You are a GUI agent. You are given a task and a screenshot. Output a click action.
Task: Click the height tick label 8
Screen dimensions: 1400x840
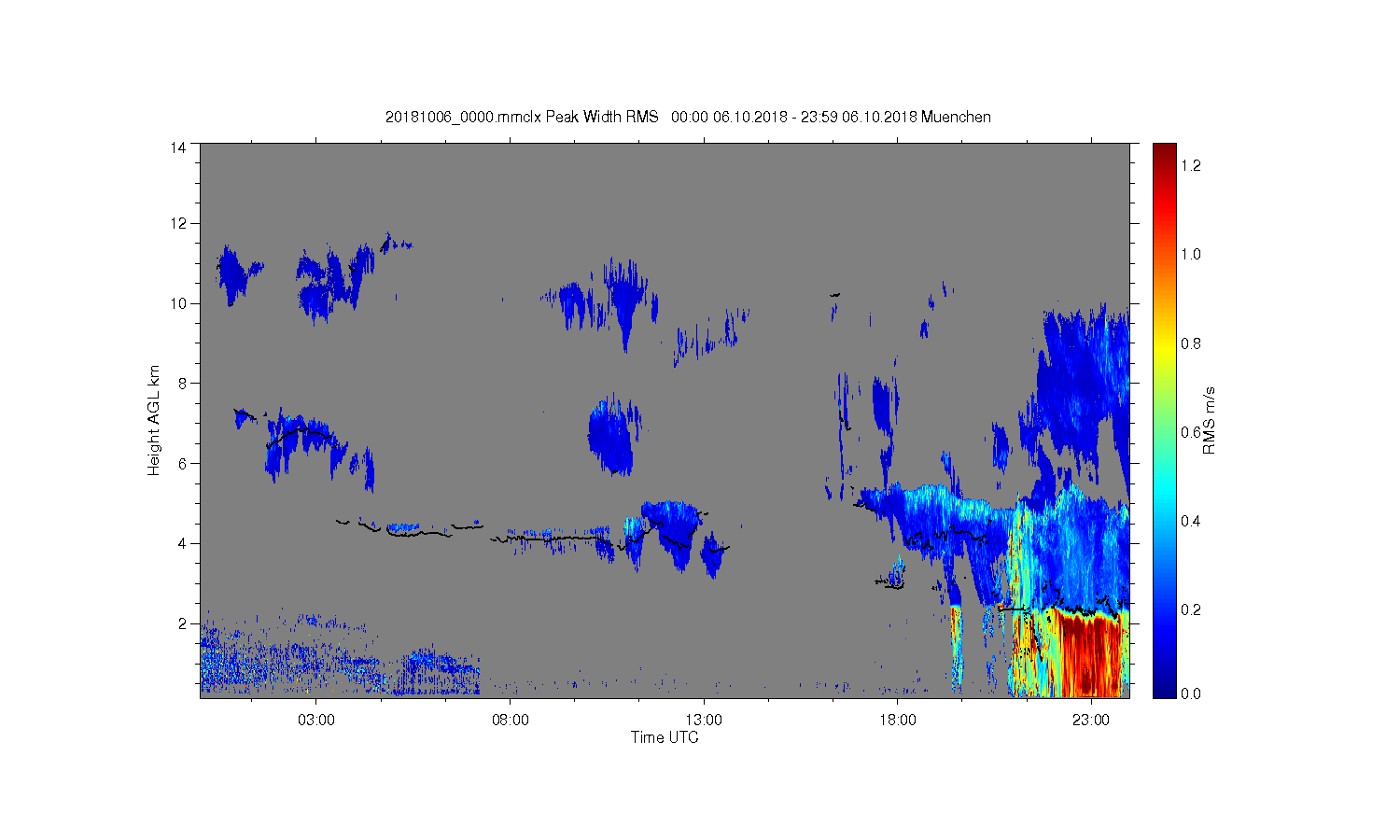pyautogui.click(x=183, y=383)
